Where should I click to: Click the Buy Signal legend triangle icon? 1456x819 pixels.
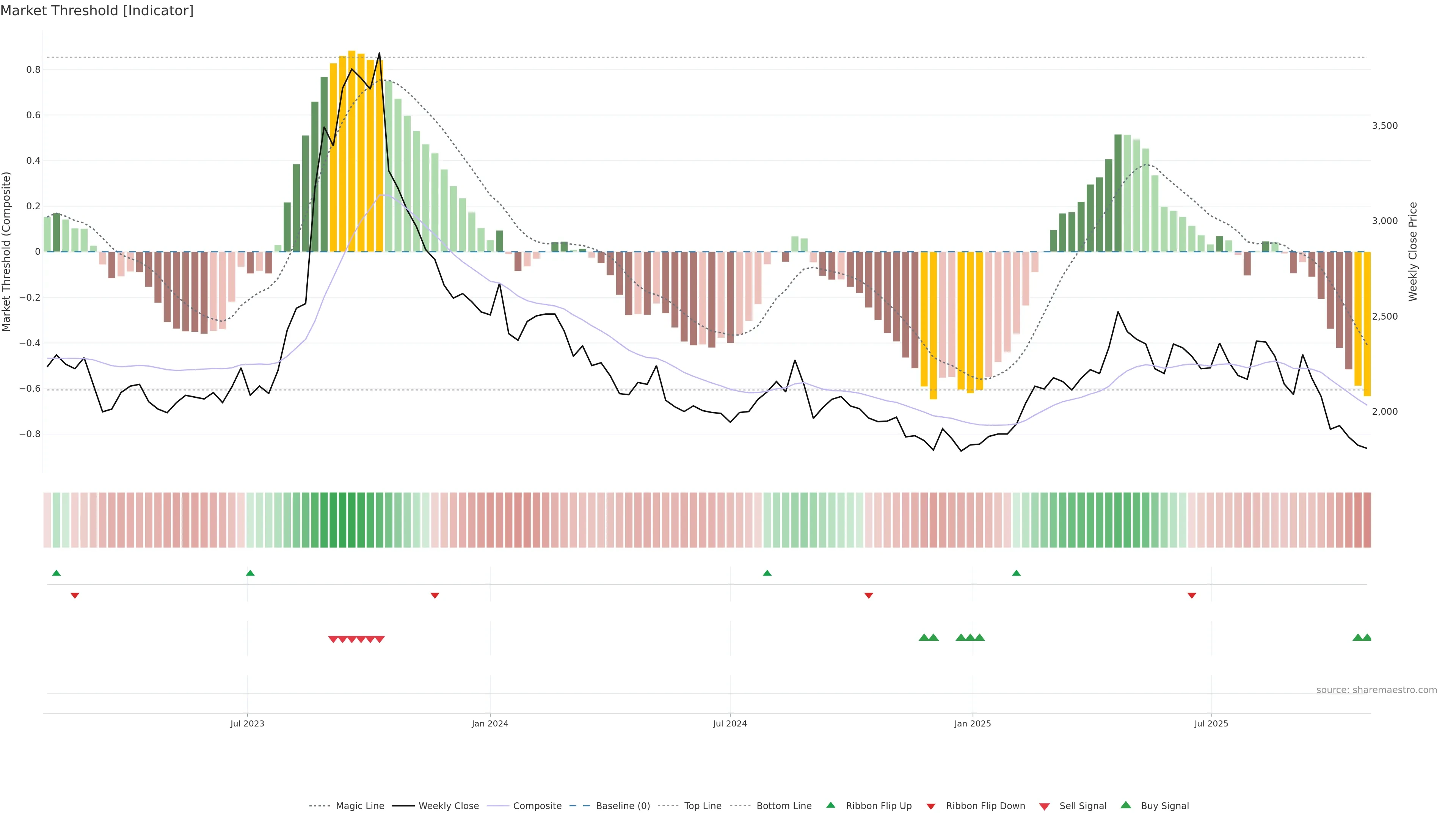point(1125,805)
